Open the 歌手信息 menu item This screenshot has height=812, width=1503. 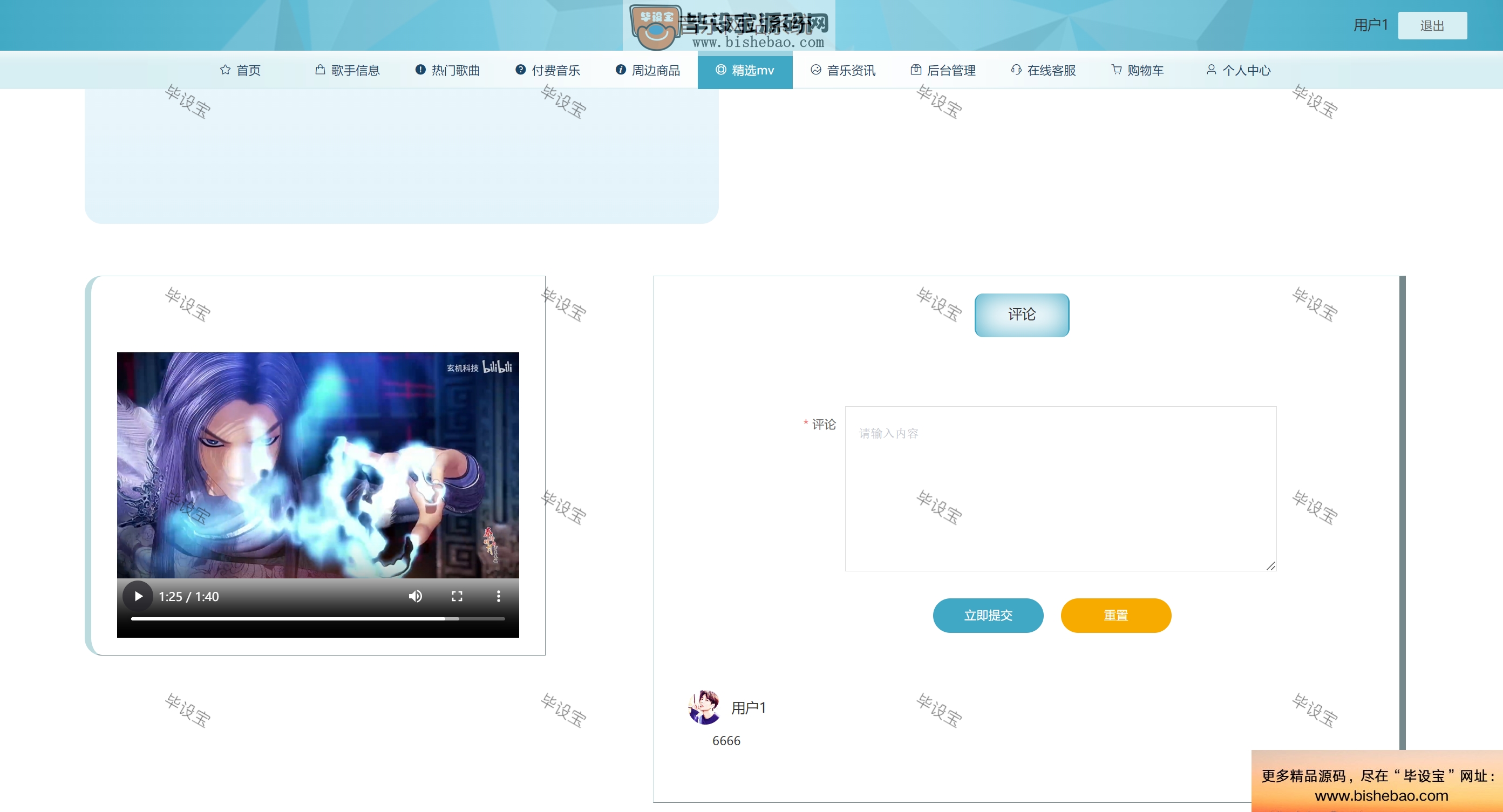click(348, 70)
